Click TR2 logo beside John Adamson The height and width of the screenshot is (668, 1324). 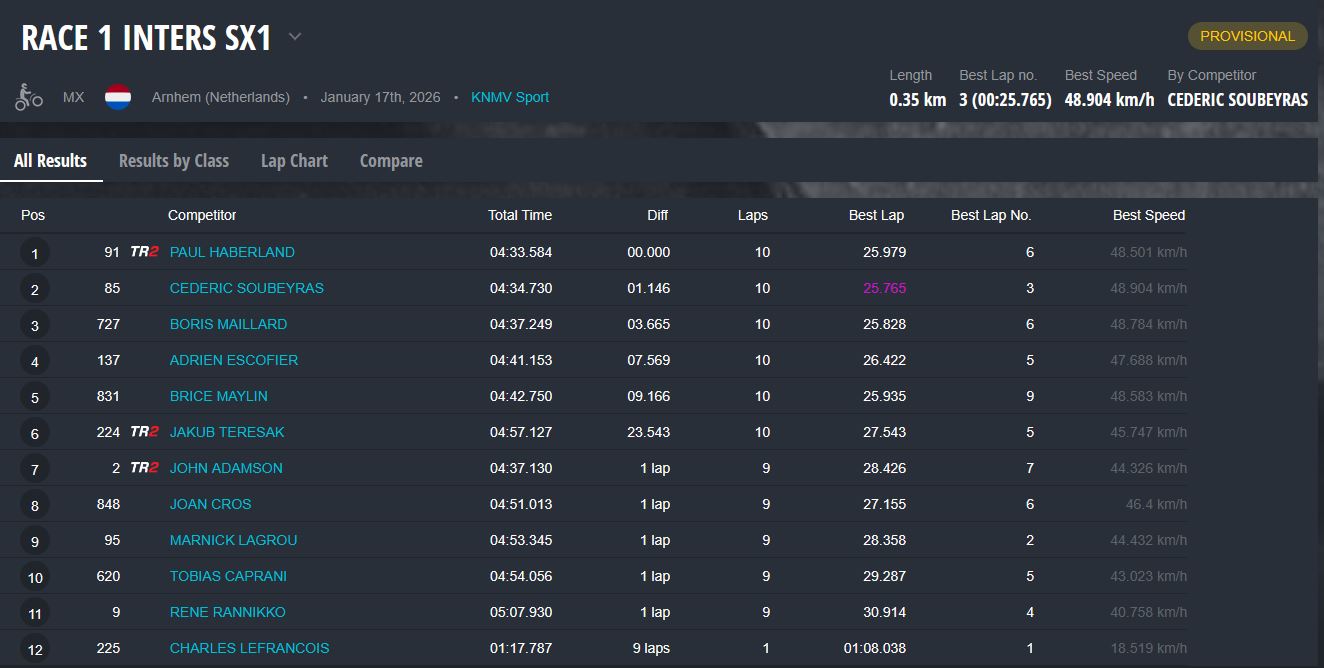144,468
